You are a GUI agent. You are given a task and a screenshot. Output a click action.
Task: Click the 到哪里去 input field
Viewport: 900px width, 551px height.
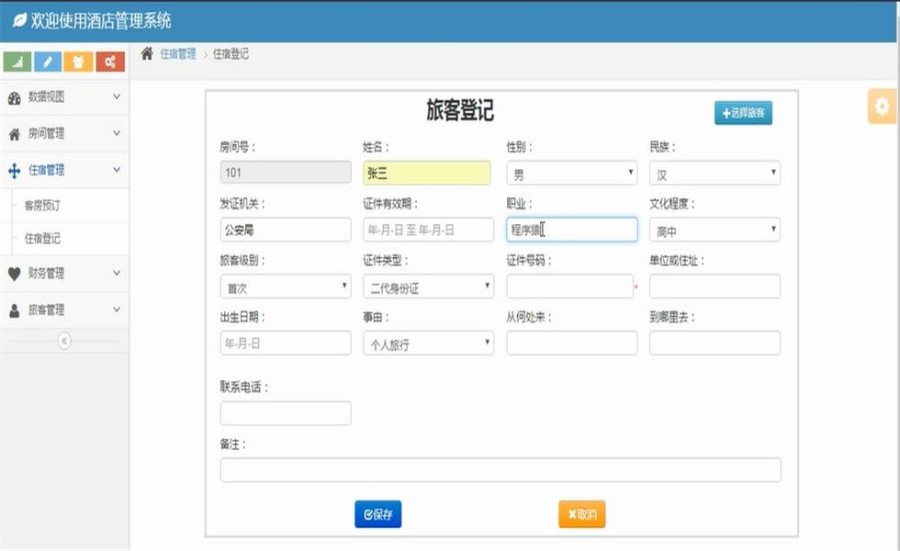pos(715,343)
